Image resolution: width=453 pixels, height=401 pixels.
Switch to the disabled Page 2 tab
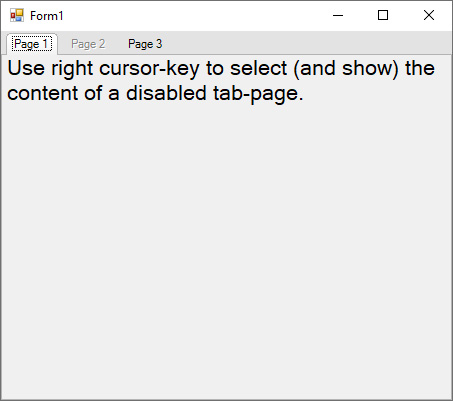coord(88,44)
